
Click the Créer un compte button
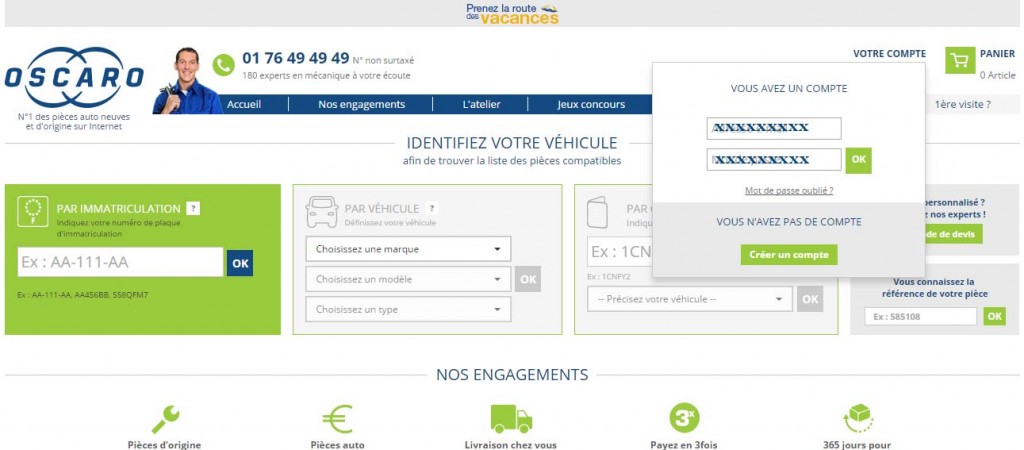point(789,255)
